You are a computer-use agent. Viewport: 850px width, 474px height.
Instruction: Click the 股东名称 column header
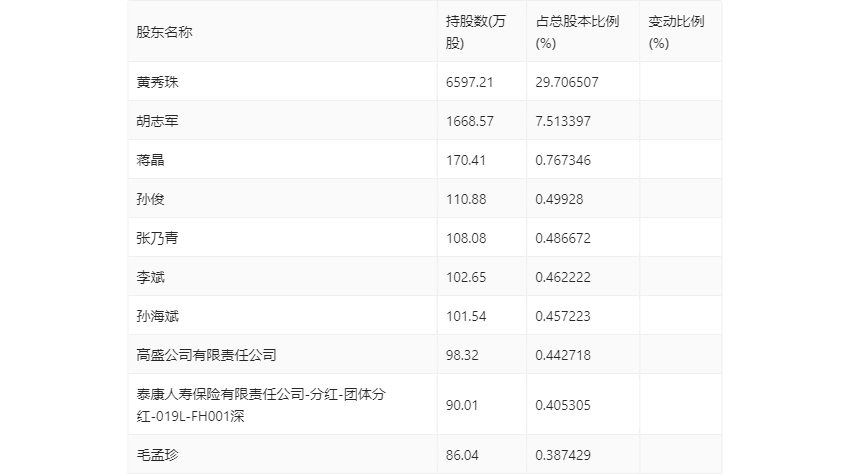click(x=164, y=32)
